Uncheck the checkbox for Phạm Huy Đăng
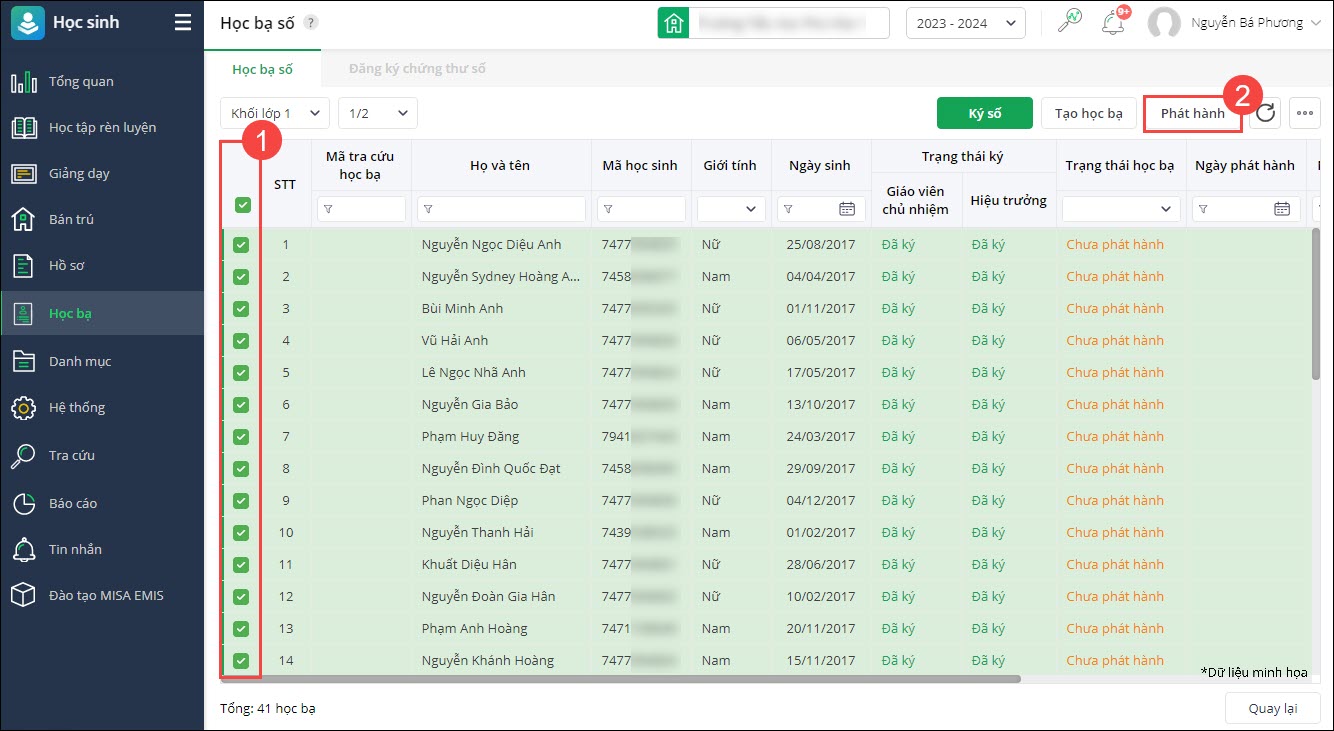1334x731 pixels. [x=241, y=437]
